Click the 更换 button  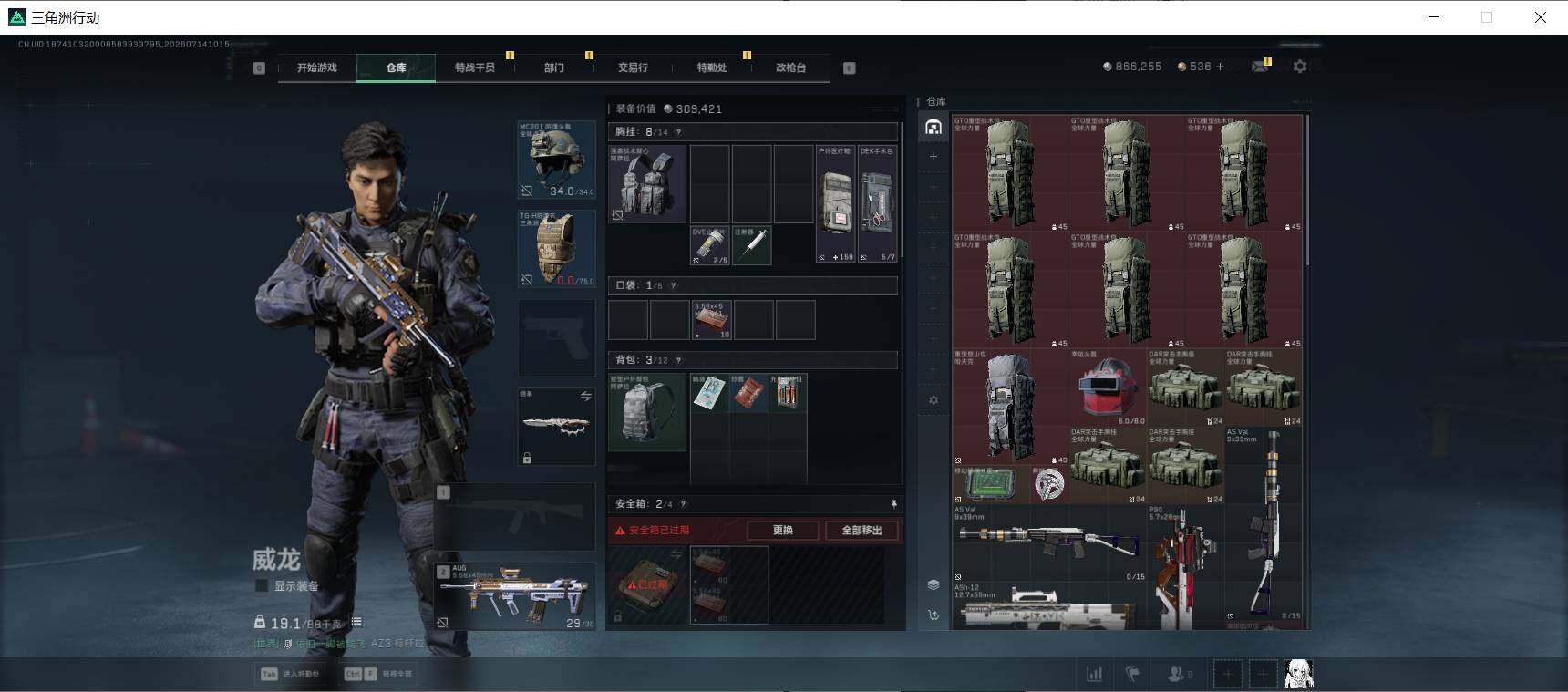click(x=782, y=530)
